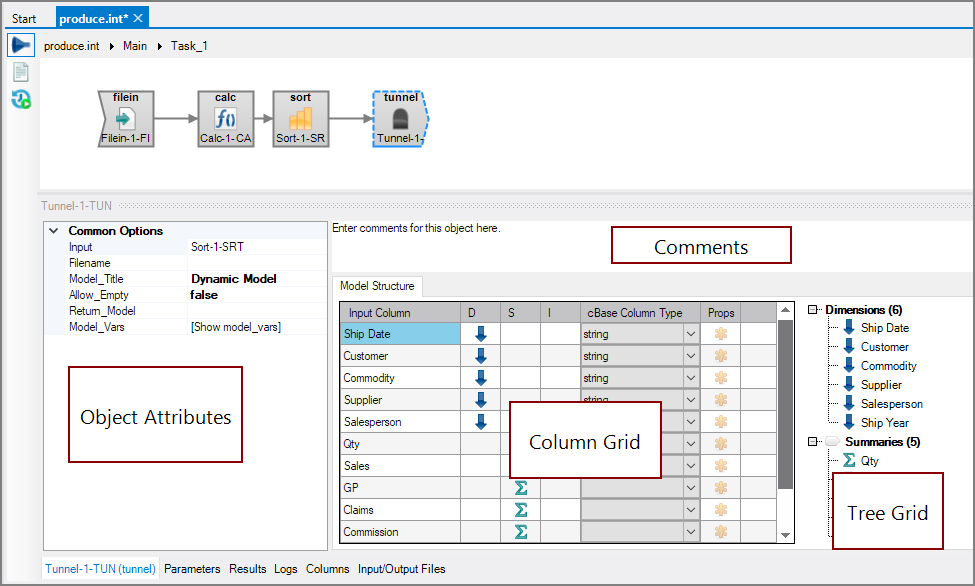Open cBase Column Type dropdown for Ship Date
This screenshot has height=586, width=975.
pyautogui.click(x=690, y=334)
